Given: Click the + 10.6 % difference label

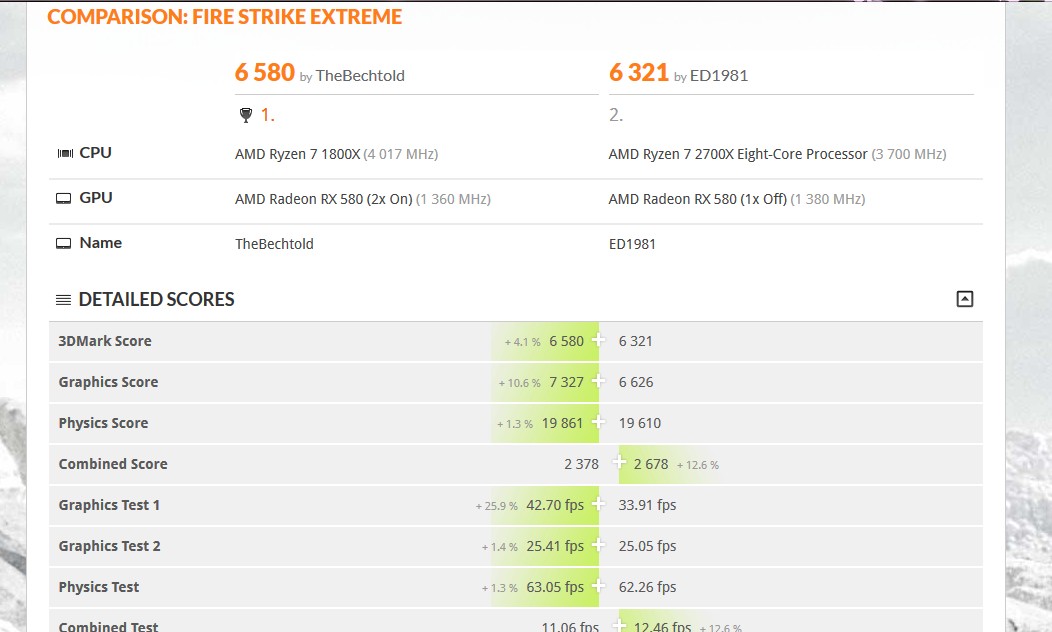Looking at the screenshot, I should coord(519,383).
